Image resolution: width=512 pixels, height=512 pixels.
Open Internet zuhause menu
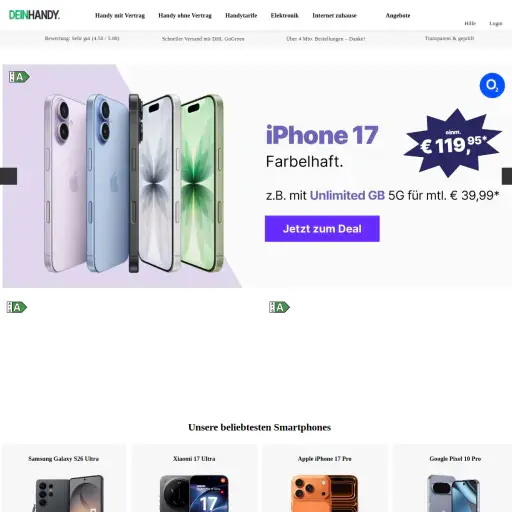[334, 16]
